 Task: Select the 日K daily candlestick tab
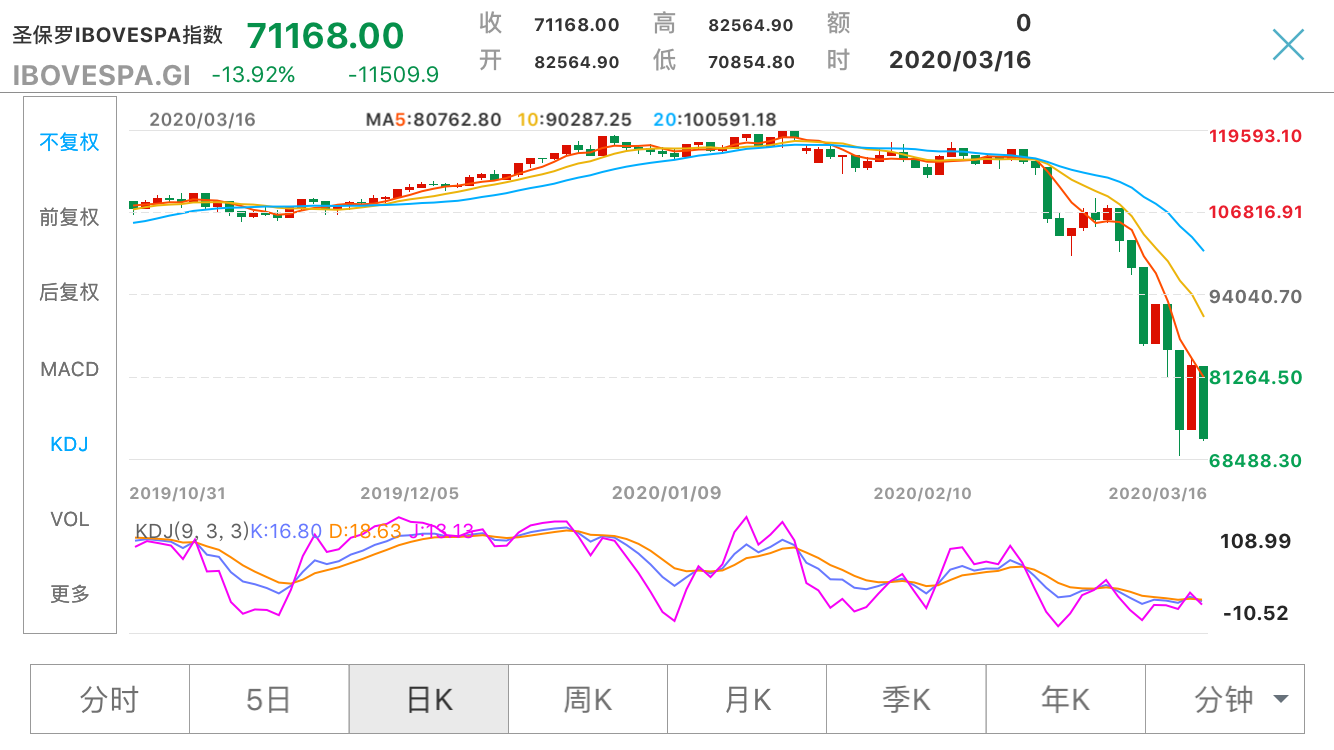[x=428, y=699]
